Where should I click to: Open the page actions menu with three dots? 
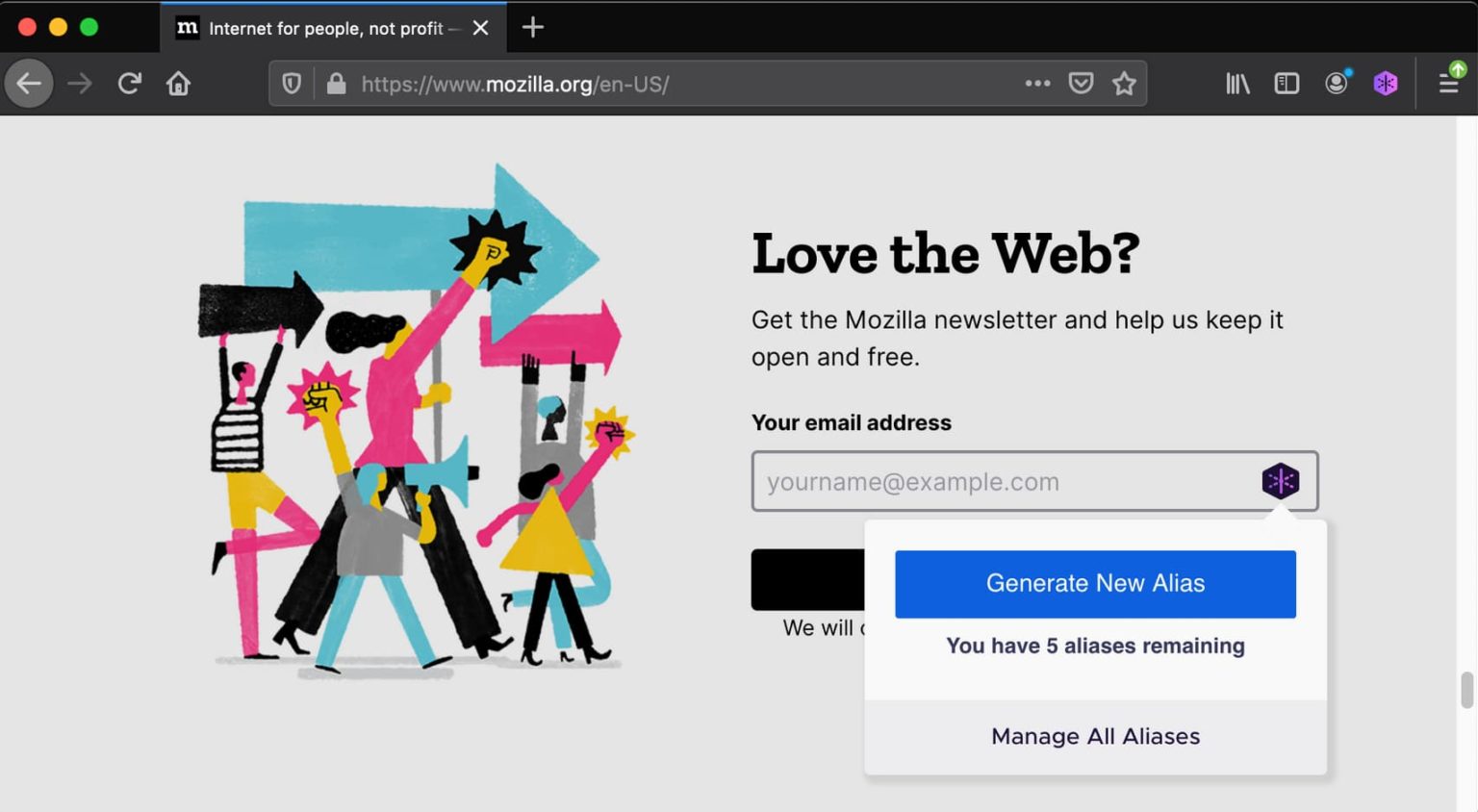tap(1037, 83)
